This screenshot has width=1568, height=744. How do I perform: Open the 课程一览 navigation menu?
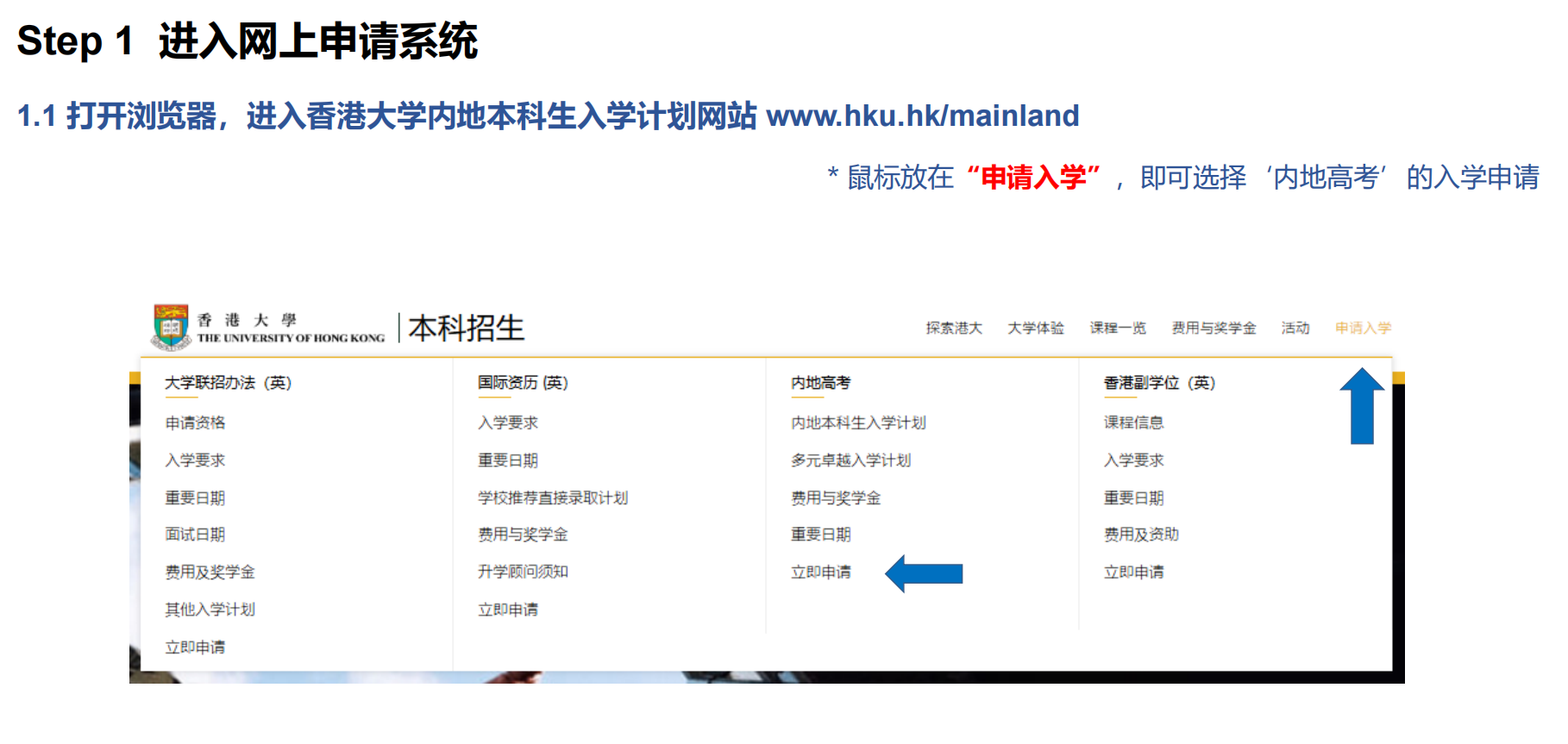coord(1118,328)
